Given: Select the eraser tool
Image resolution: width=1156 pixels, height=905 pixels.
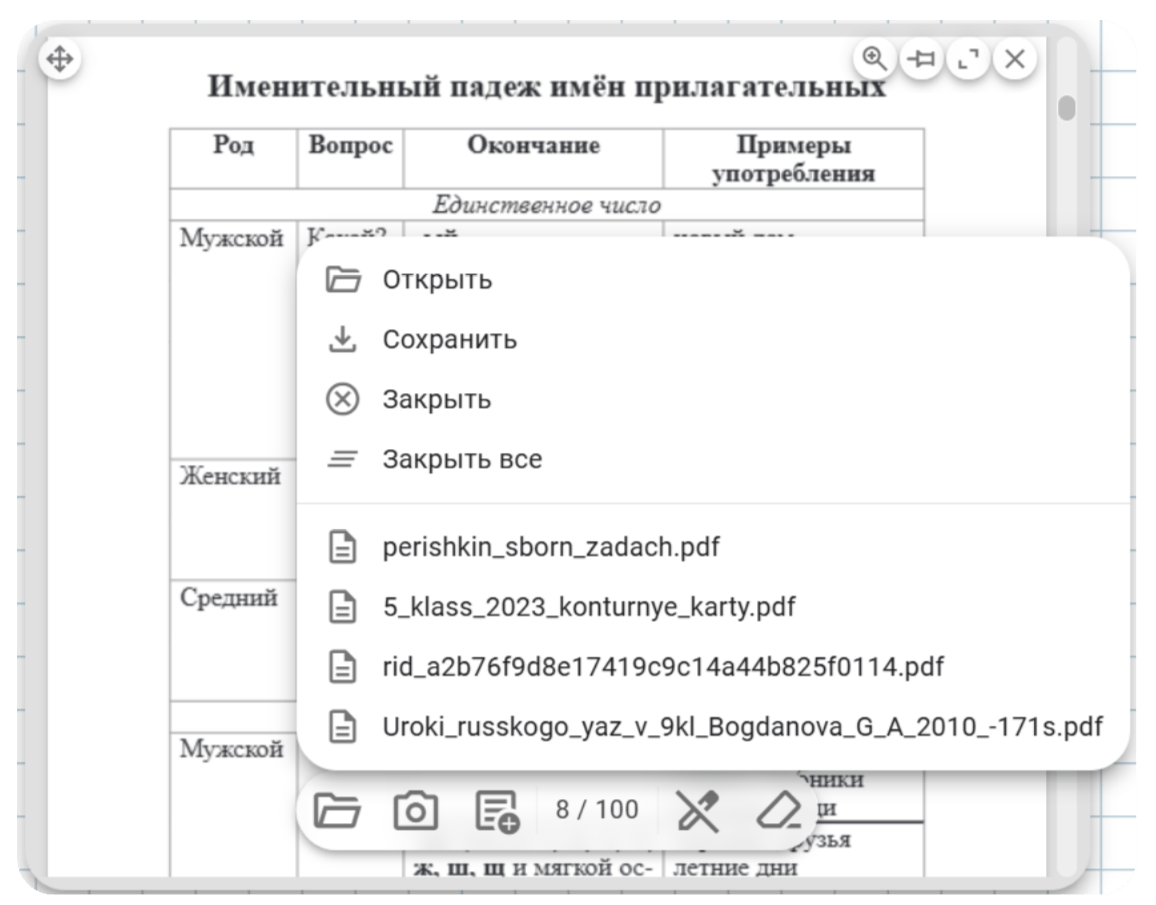Looking at the screenshot, I should (779, 811).
